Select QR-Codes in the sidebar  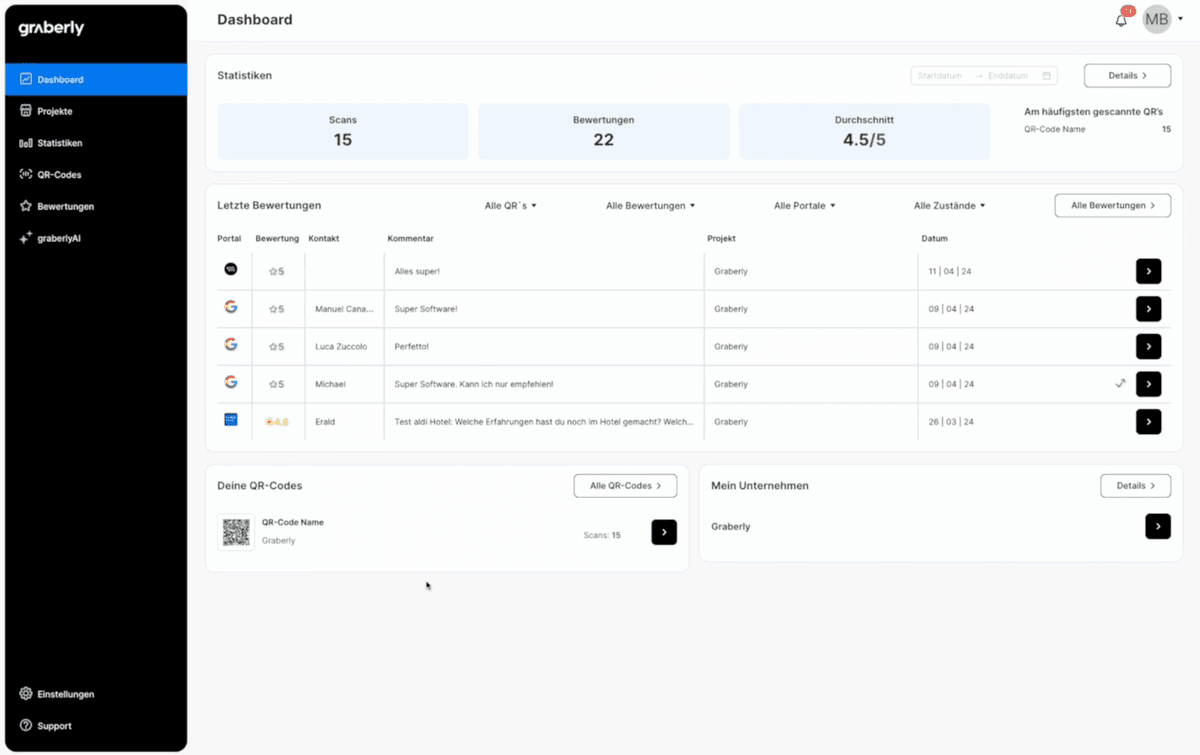(x=59, y=175)
